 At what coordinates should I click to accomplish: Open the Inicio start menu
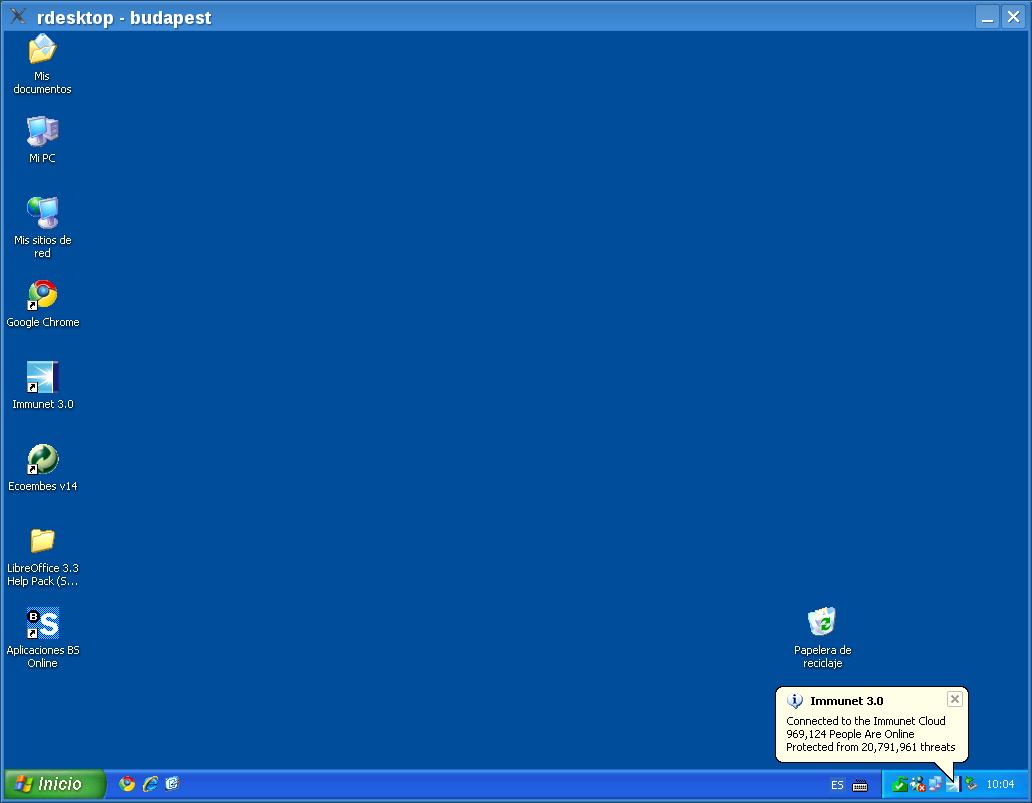point(55,784)
